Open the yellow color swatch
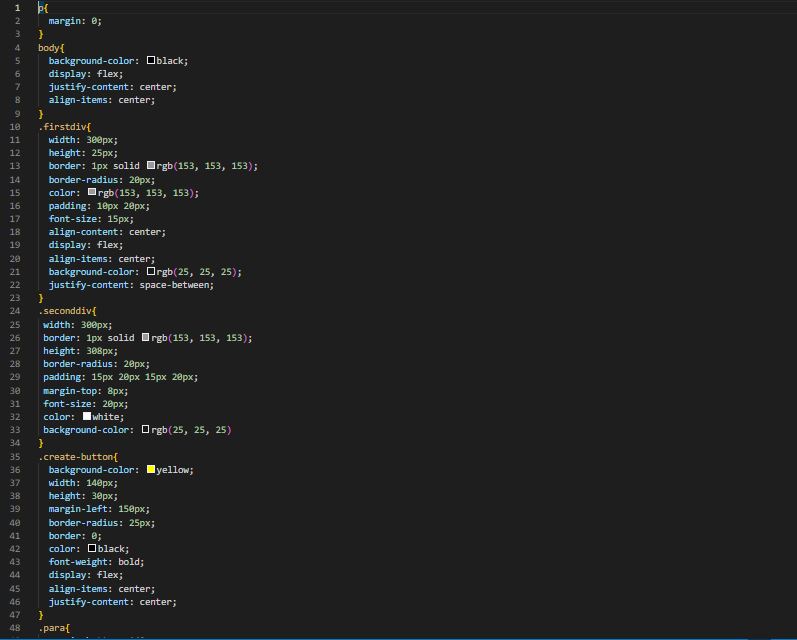Screen dimensions: 797x640 coord(151,469)
